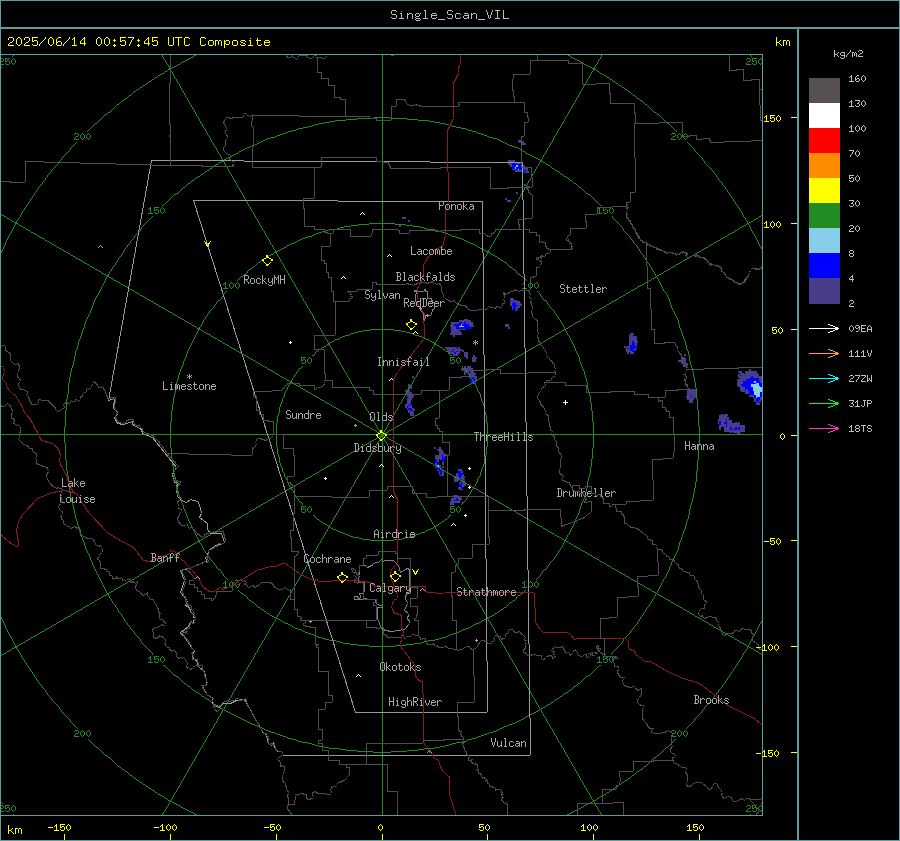Click the yellow diamond marker near RedDeer
The width and height of the screenshot is (900, 841).
point(412,325)
